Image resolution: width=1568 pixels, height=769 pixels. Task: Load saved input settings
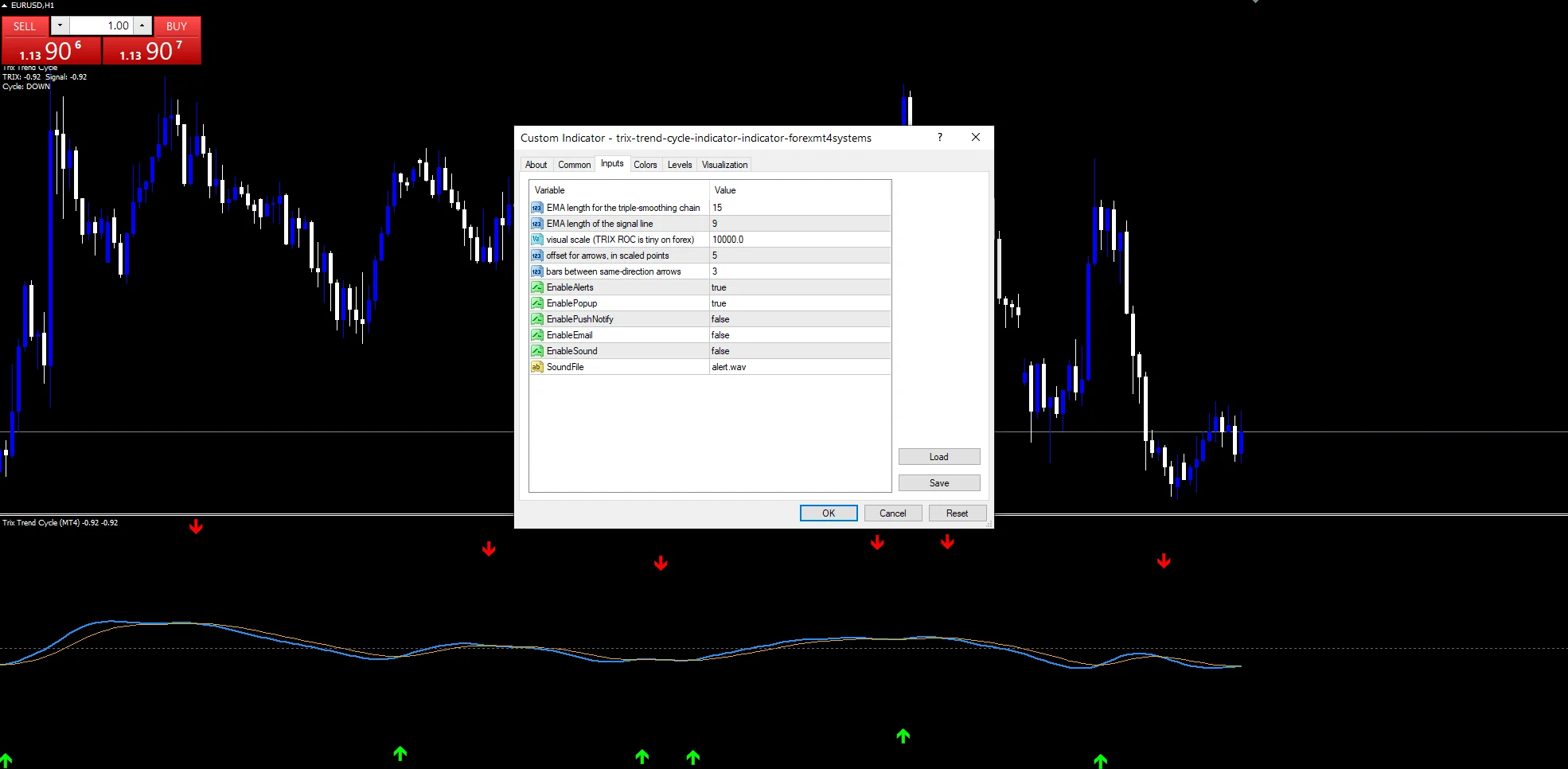[939, 457]
